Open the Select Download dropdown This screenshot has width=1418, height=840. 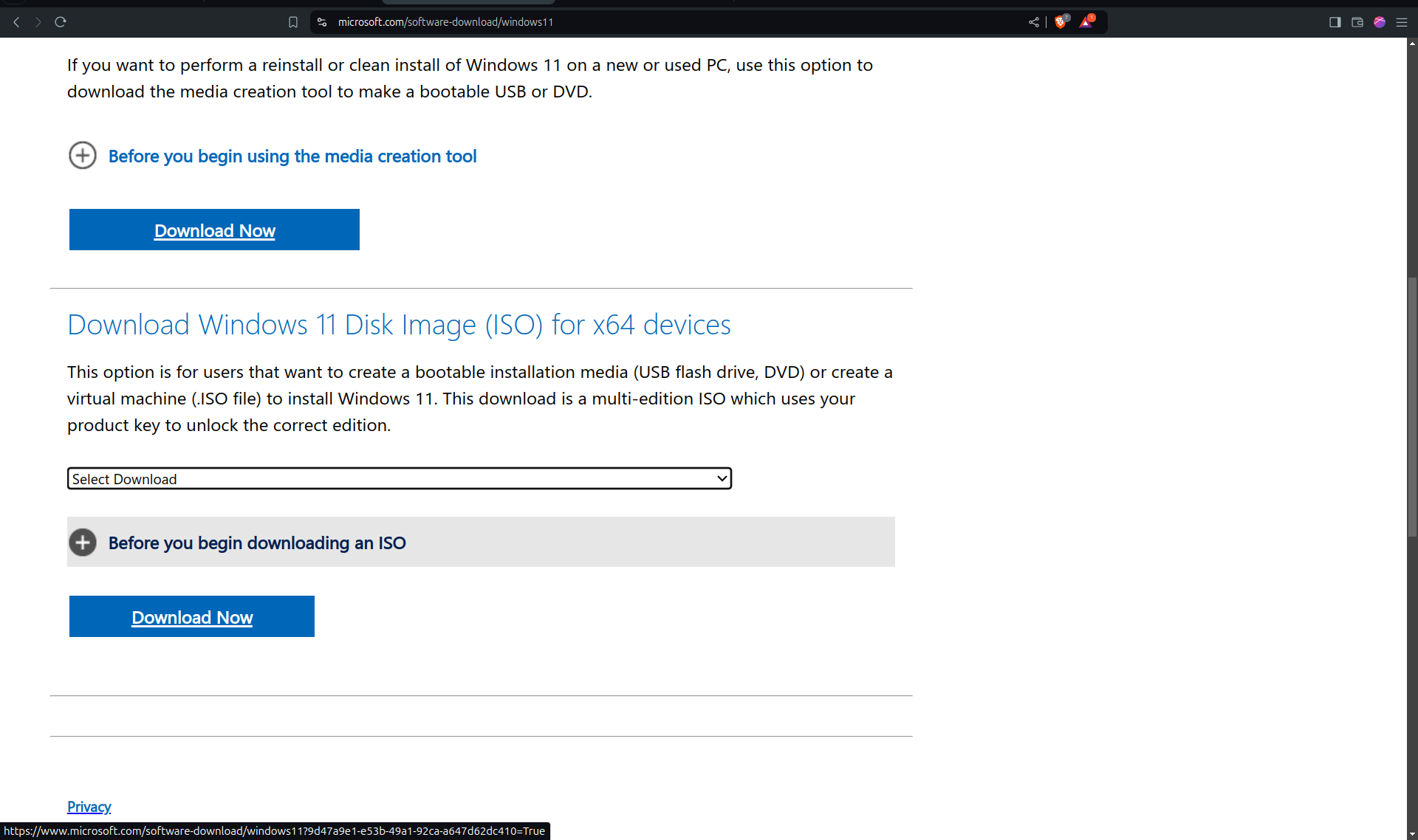click(x=399, y=478)
